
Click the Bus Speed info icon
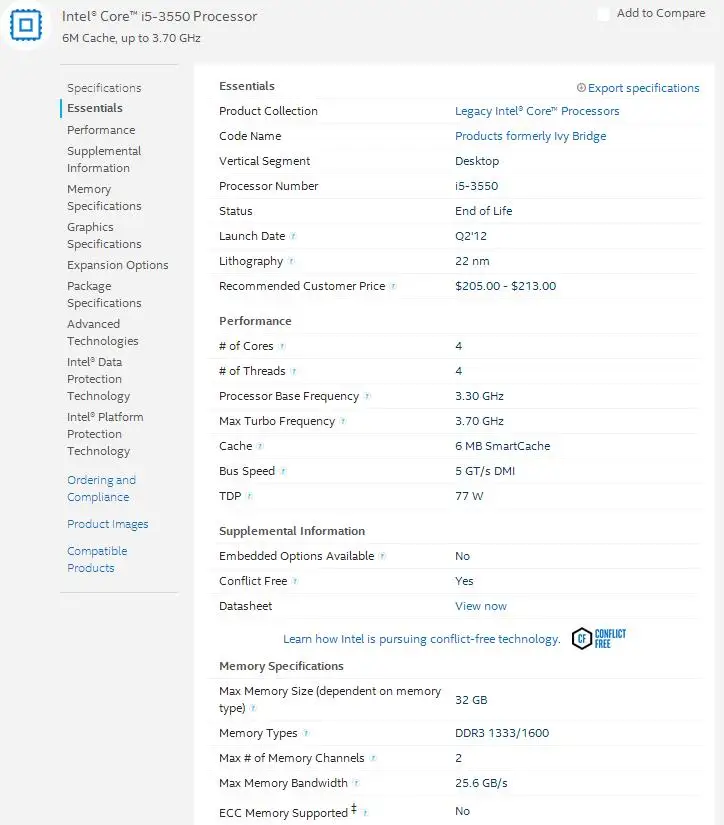coord(283,472)
